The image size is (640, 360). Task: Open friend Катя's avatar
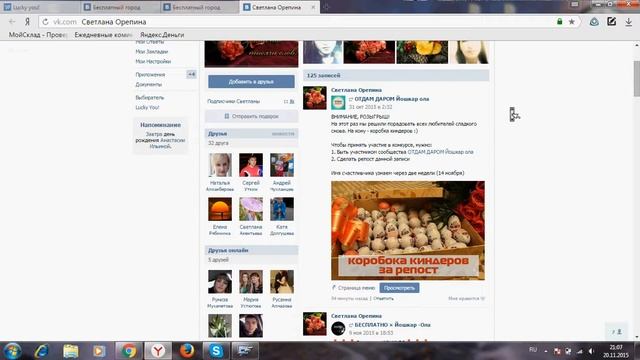282,209
